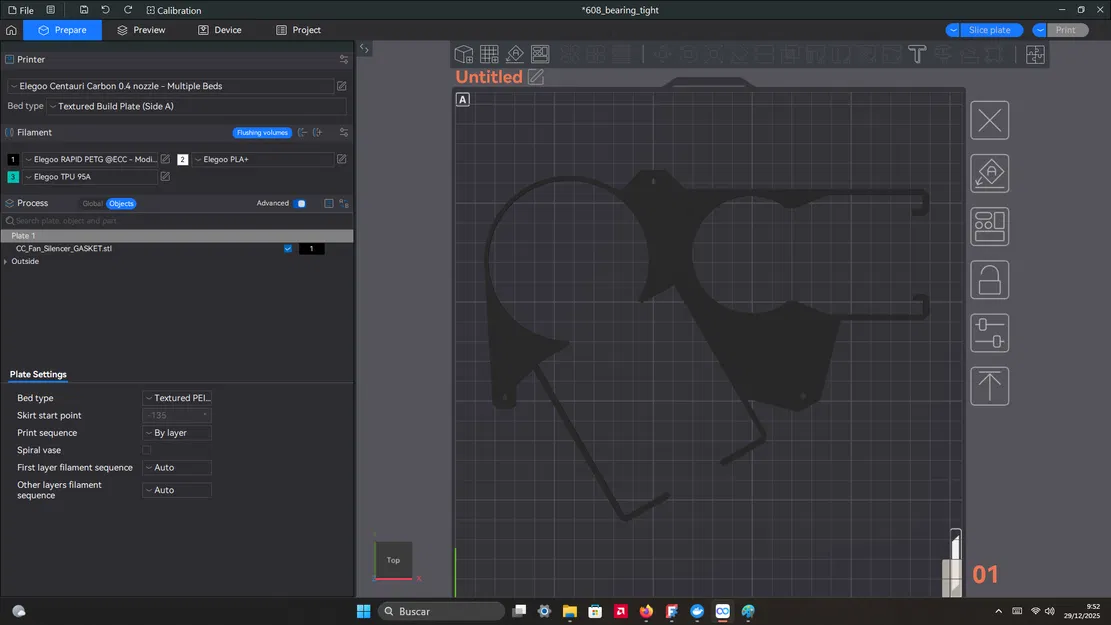Image resolution: width=1111 pixels, height=625 pixels.
Task: Open the printer preset dropdown
Action: (170, 86)
